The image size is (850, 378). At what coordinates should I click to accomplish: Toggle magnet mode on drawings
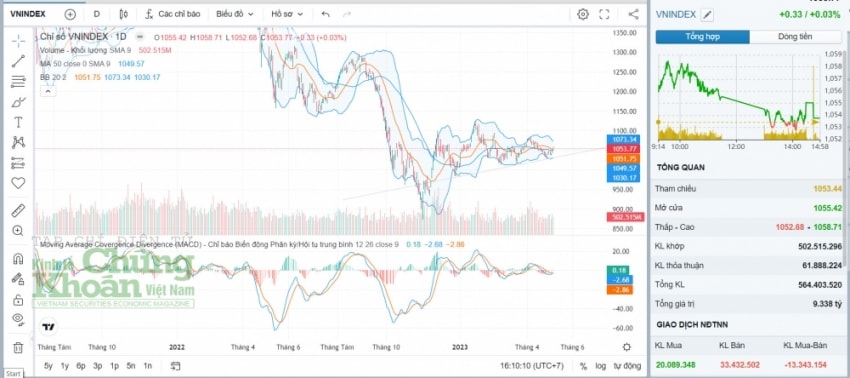point(18,259)
